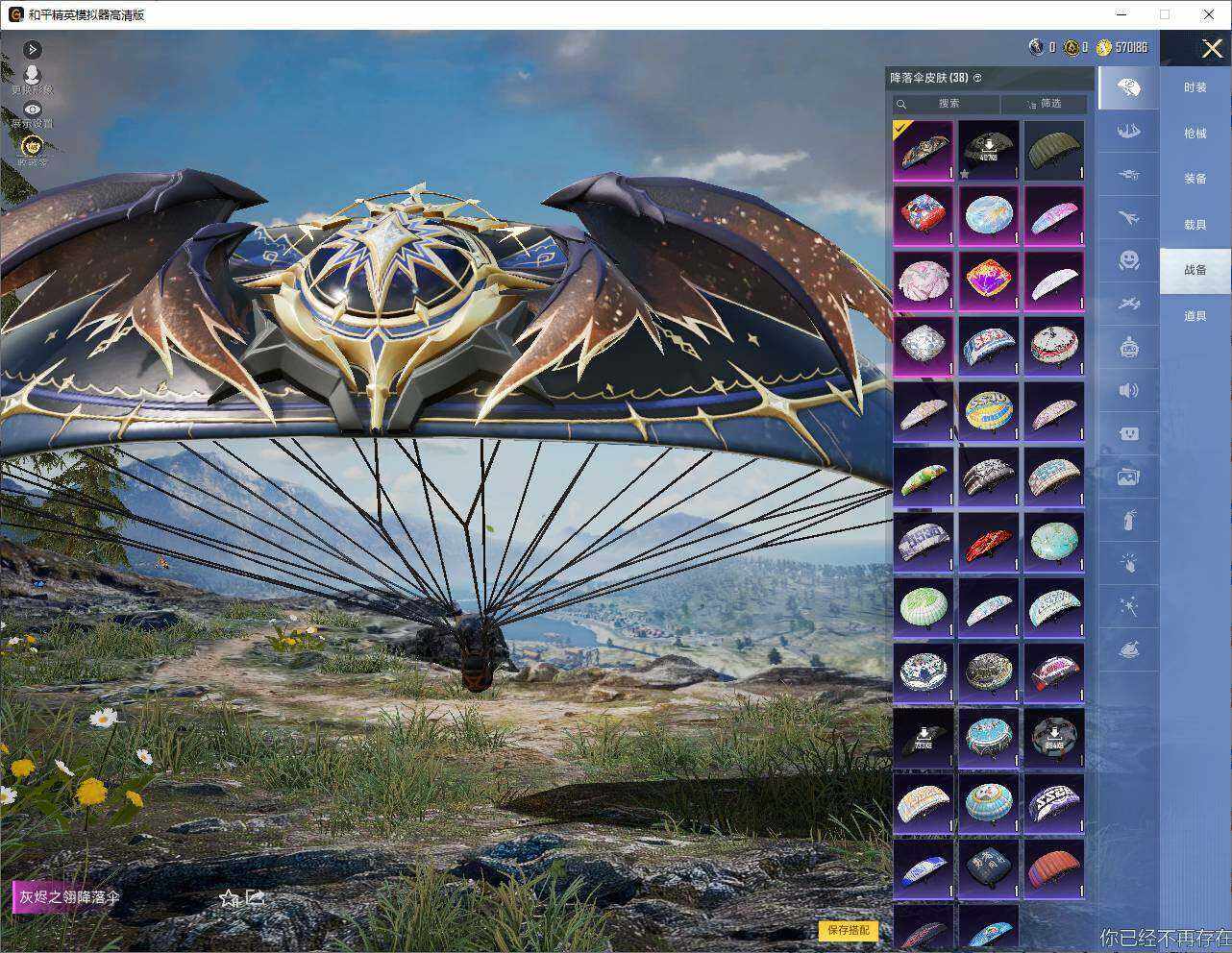
Task: Switch to the 装备 tab
Action: click(1195, 179)
